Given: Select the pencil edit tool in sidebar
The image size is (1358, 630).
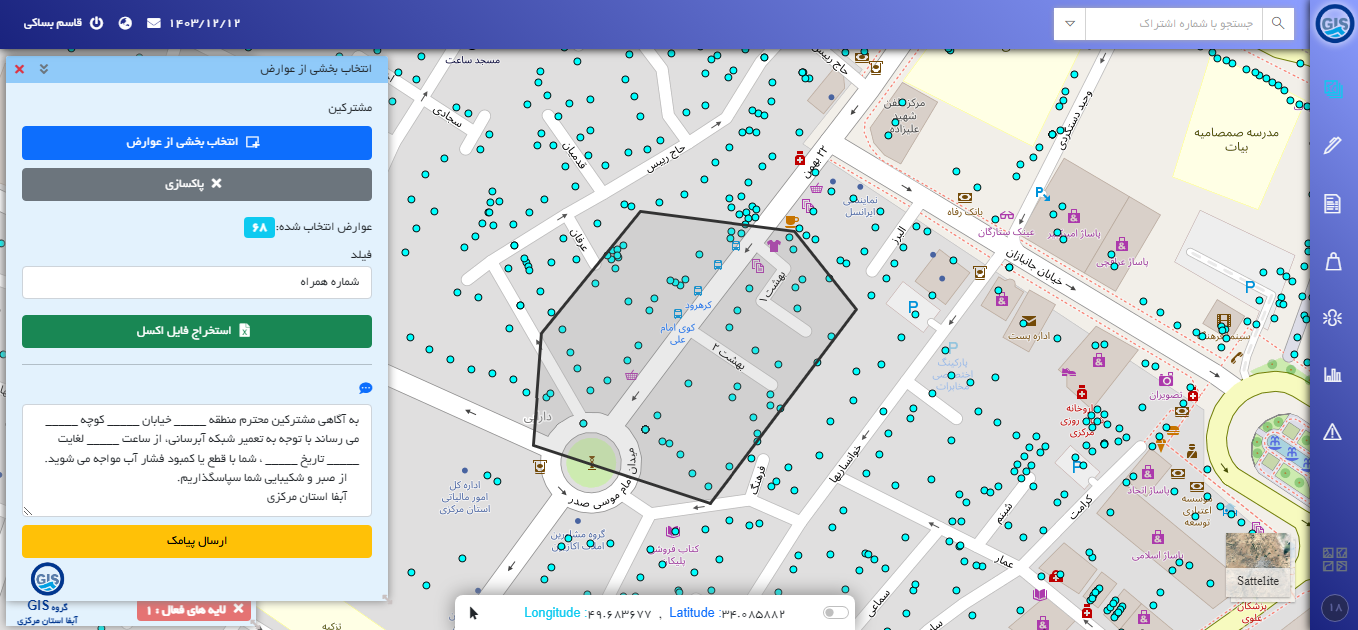Looking at the screenshot, I should pyautogui.click(x=1332, y=146).
